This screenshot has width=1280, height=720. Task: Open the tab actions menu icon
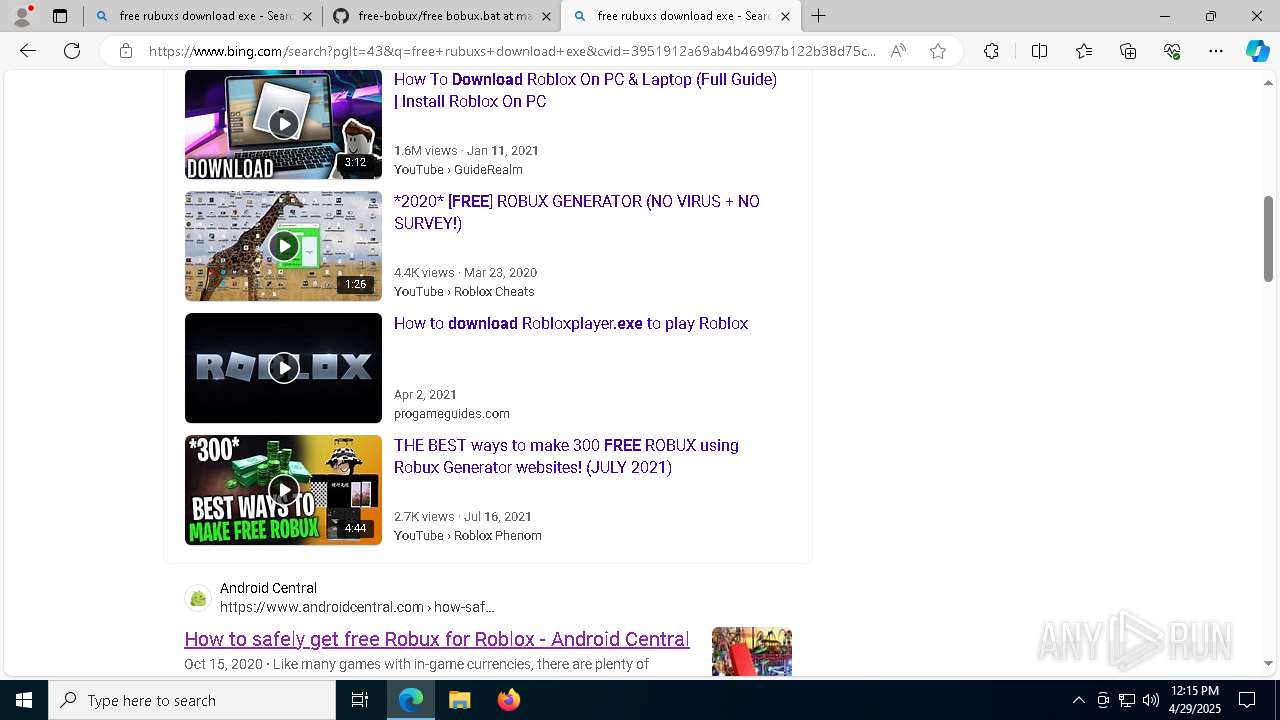(60, 16)
